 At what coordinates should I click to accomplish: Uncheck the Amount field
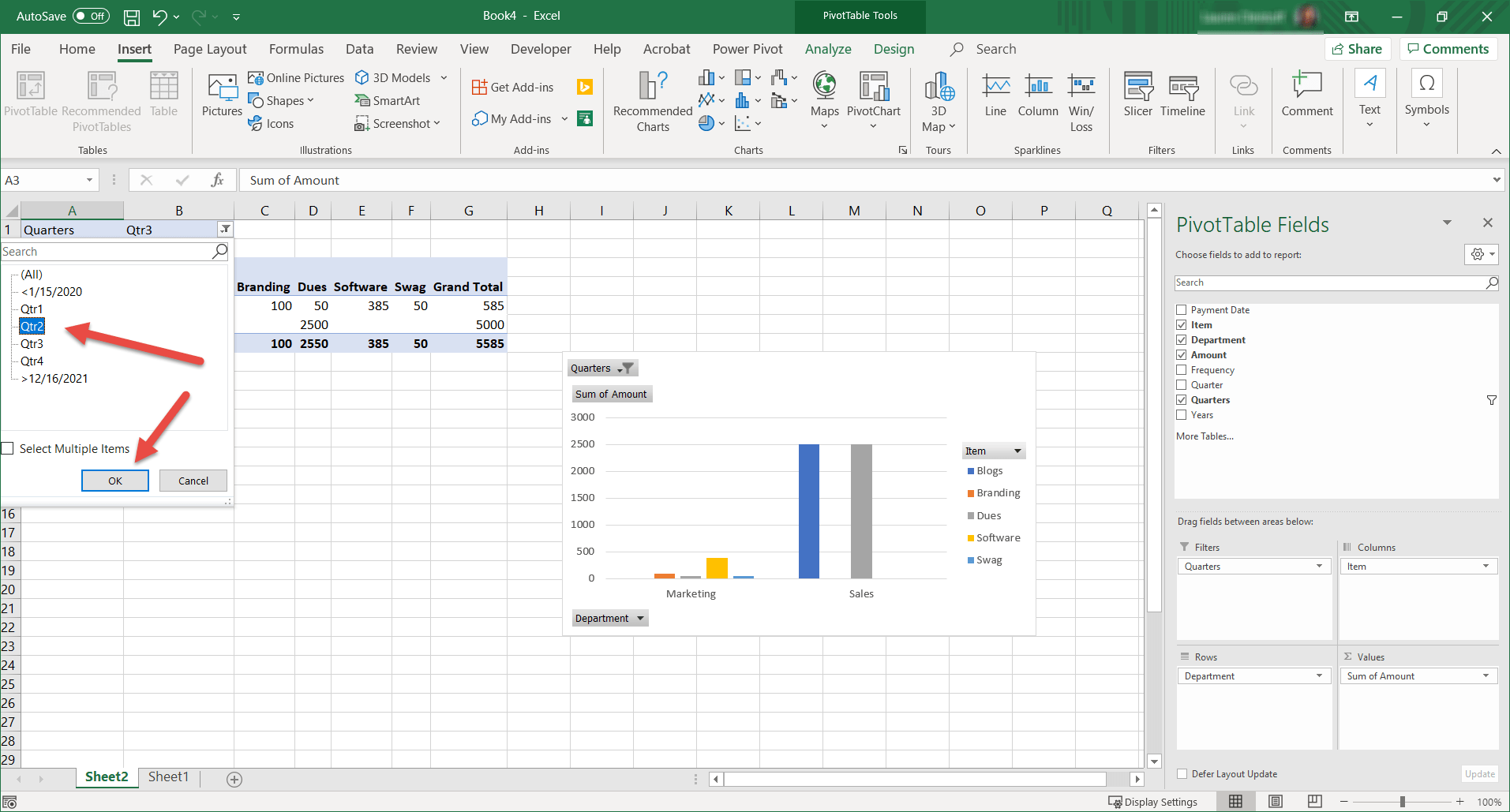click(x=1182, y=355)
